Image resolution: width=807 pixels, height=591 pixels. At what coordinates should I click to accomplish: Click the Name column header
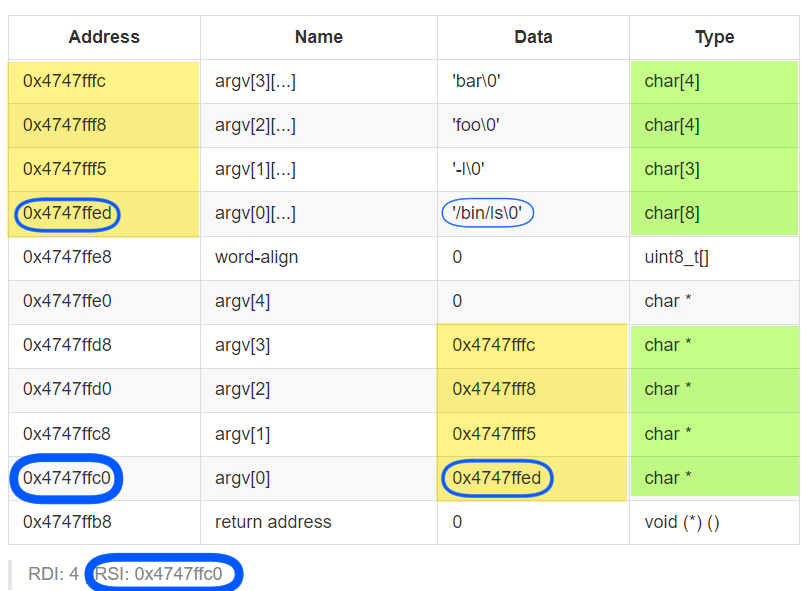click(319, 37)
